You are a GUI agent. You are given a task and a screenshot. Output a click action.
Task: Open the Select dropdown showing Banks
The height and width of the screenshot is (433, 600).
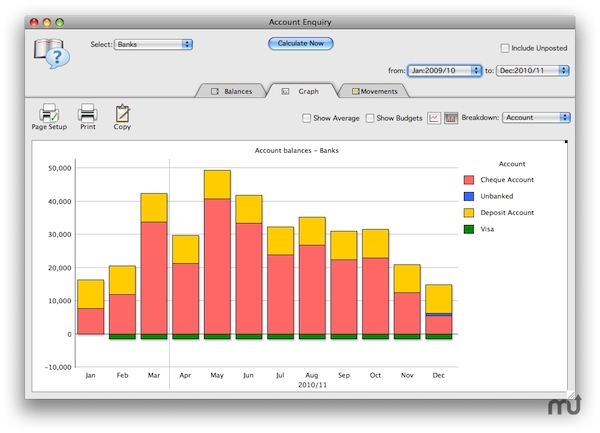point(153,44)
